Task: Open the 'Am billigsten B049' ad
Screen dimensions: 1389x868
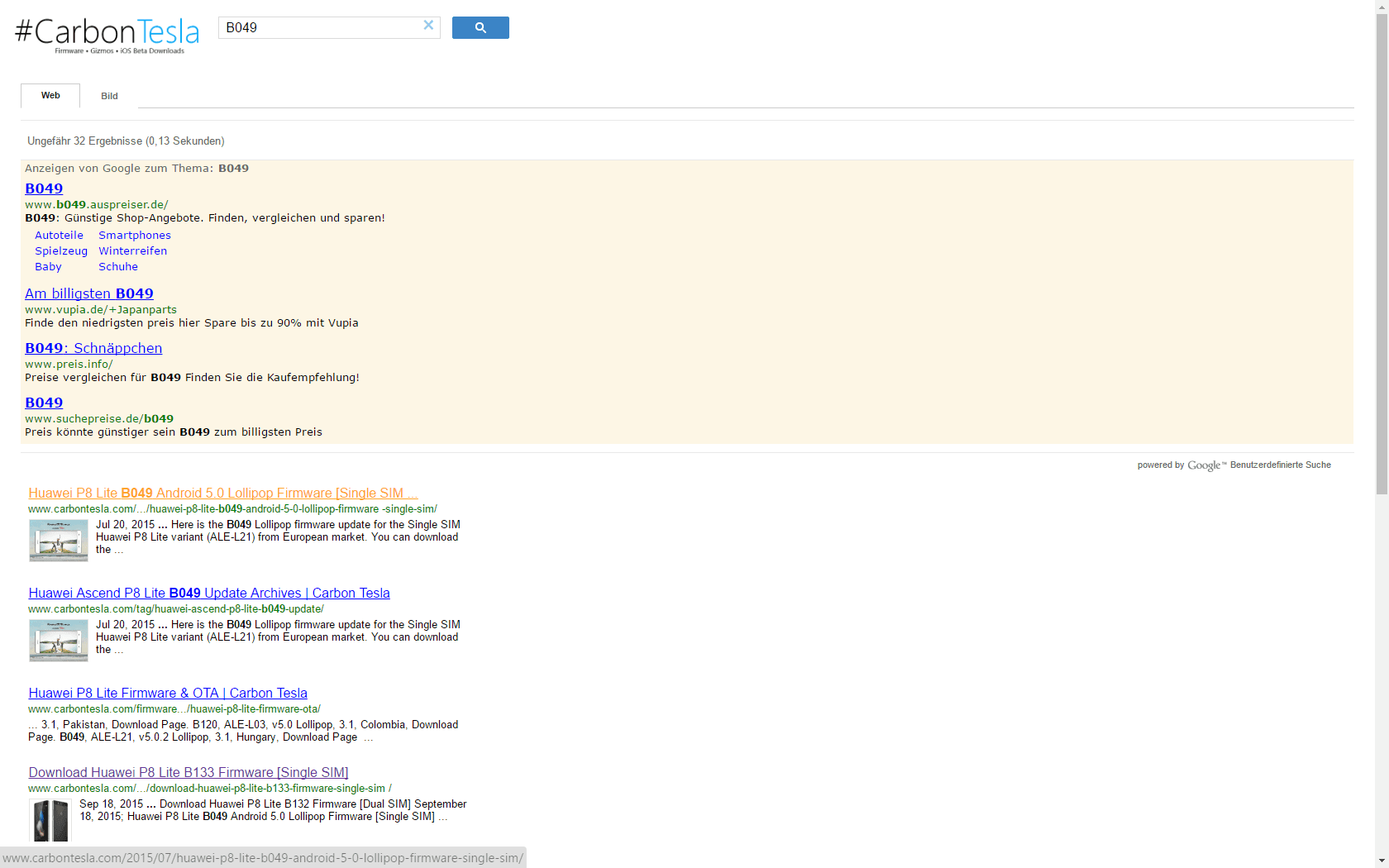Action: (x=89, y=293)
